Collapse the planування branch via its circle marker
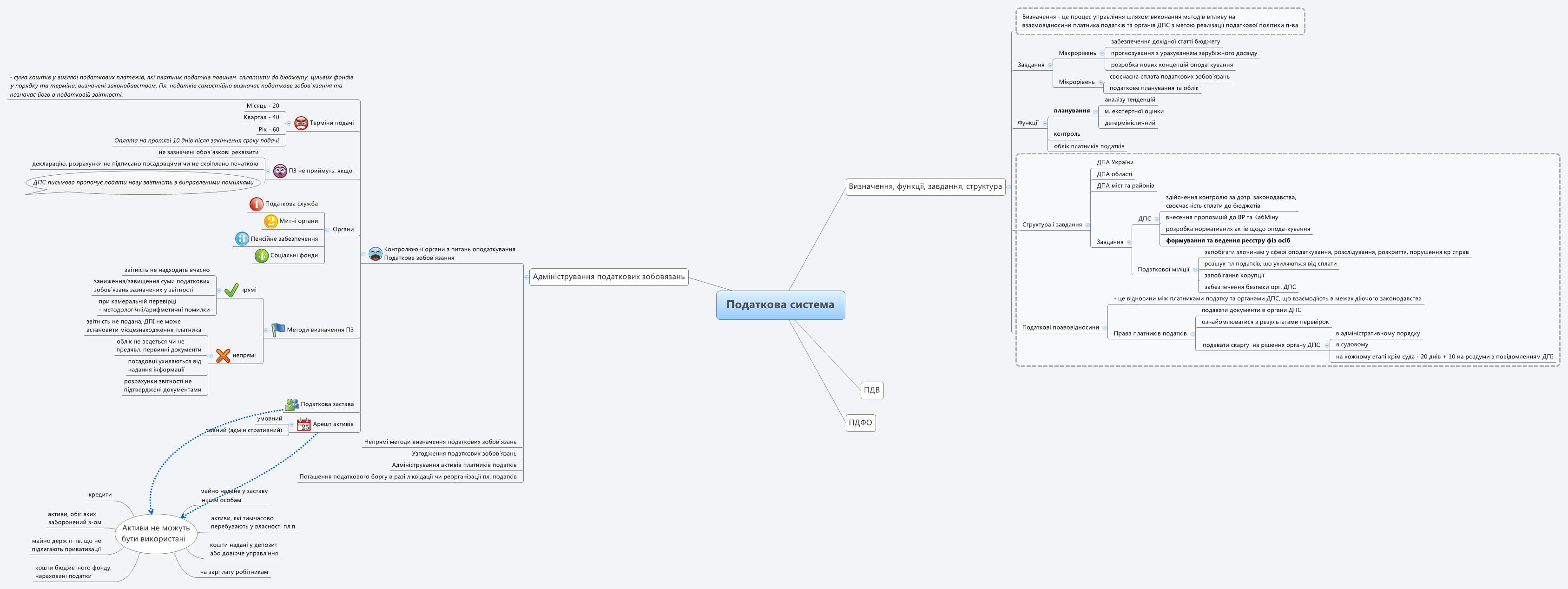 (x=1096, y=111)
